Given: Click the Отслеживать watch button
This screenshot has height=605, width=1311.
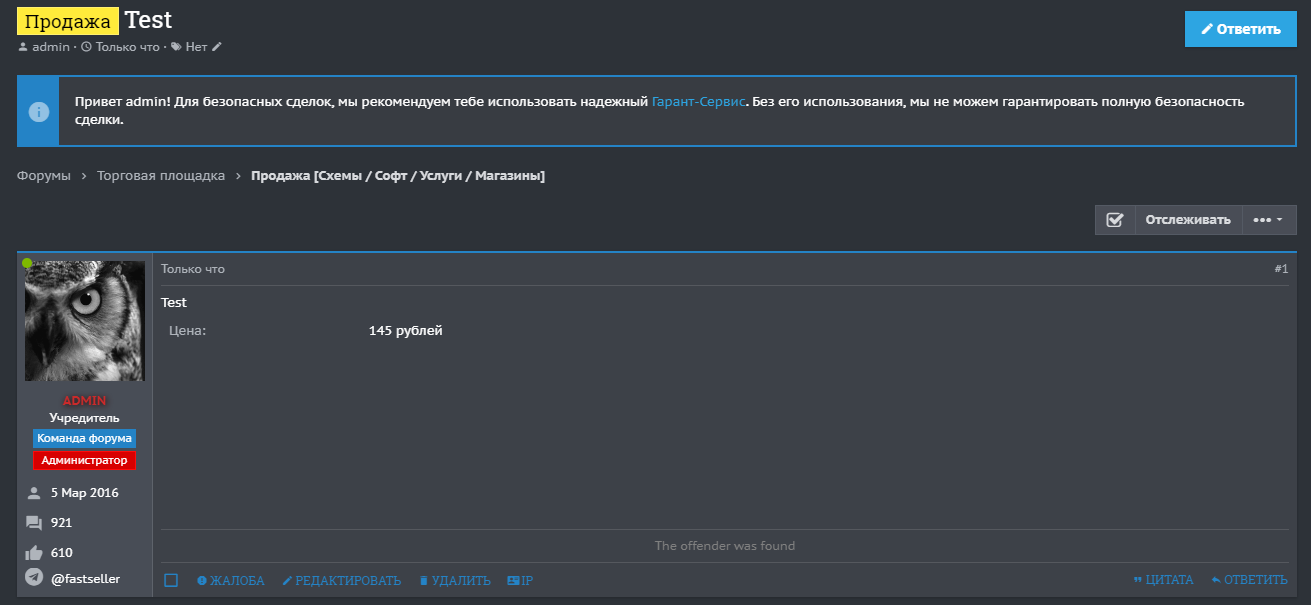Looking at the screenshot, I should click(x=1188, y=220).
